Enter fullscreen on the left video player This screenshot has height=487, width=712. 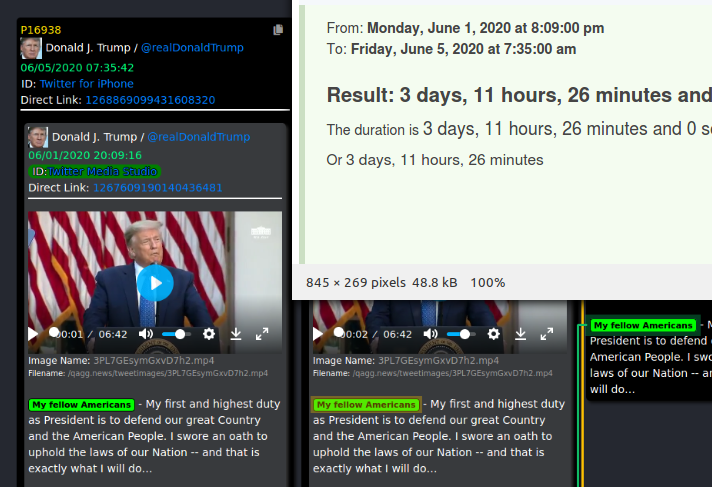click(x=262, y=334)
